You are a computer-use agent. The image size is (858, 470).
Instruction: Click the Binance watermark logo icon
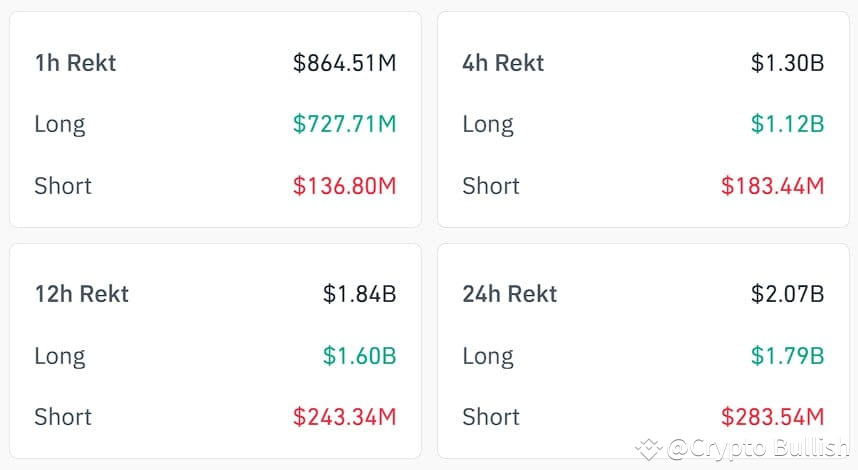coord(649,449)
